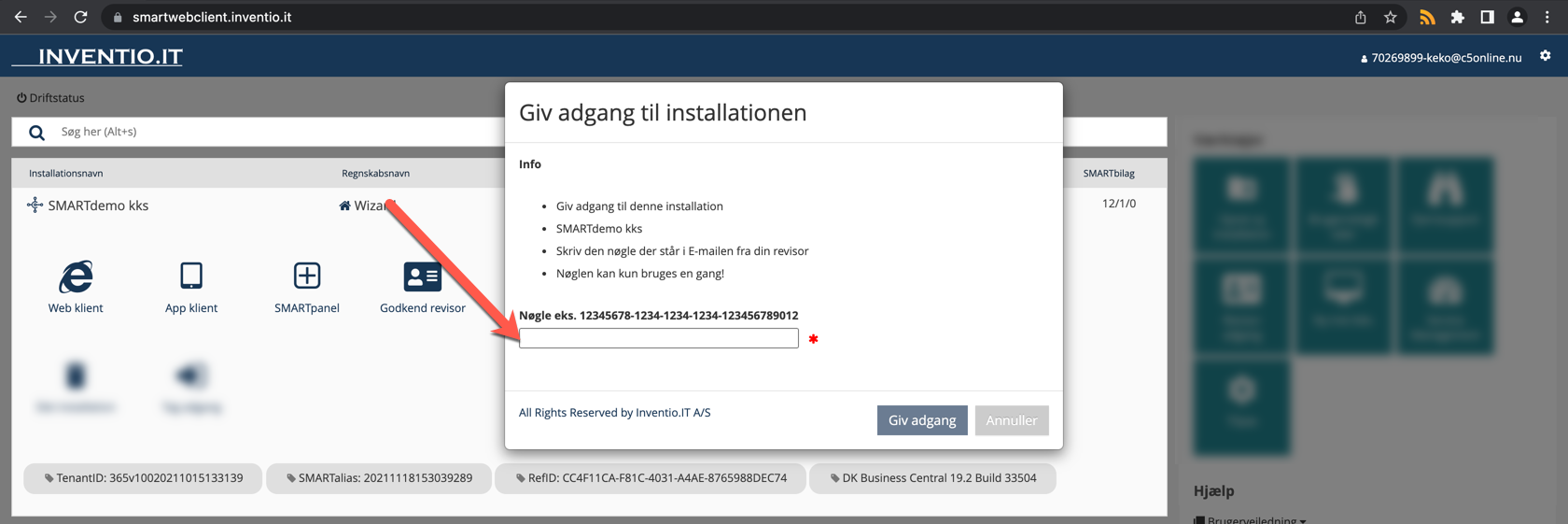Click the browser forward arrow
The height and width of the screenshot is (524, 1568).
[50, 17]
